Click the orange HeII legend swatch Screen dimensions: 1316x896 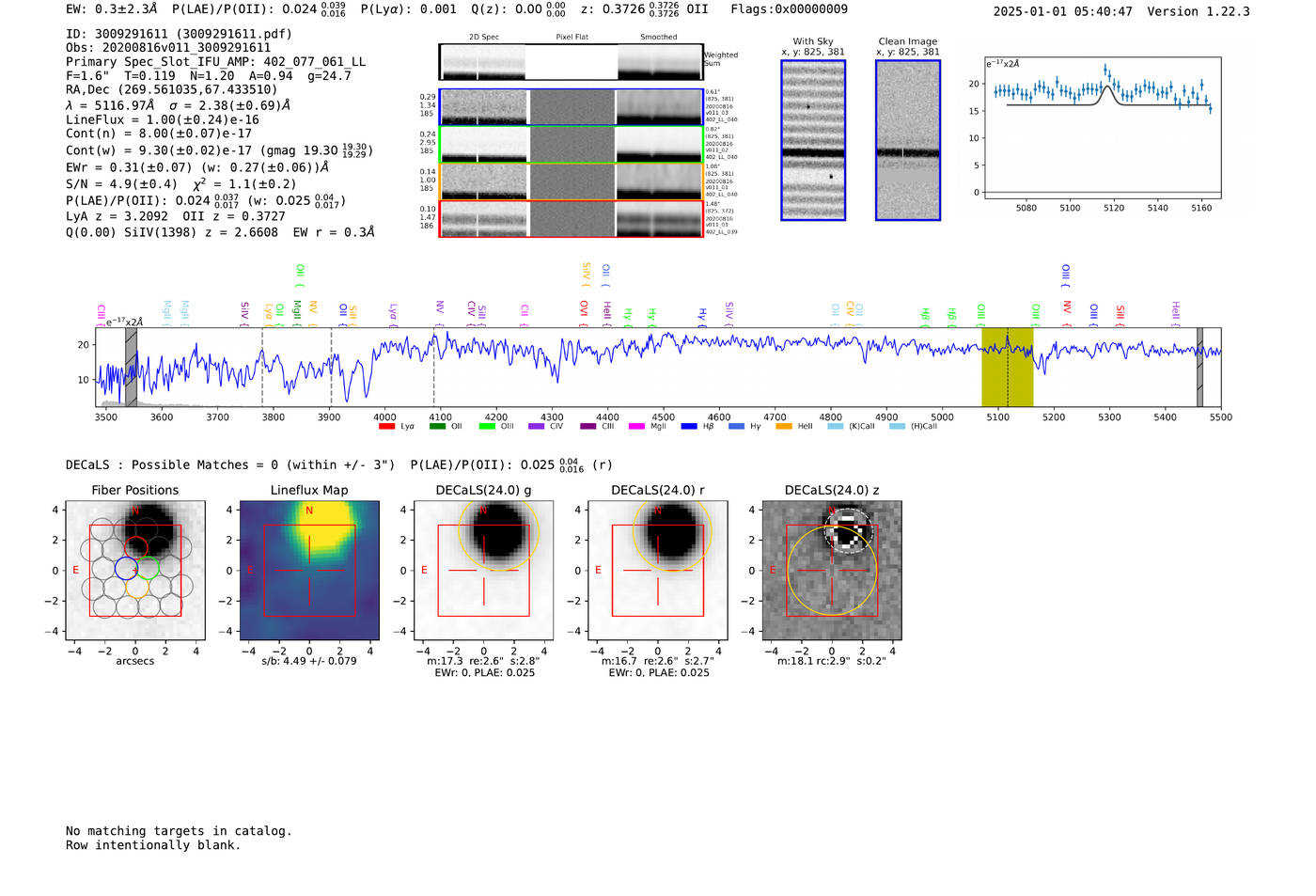(x=784, y=427)
